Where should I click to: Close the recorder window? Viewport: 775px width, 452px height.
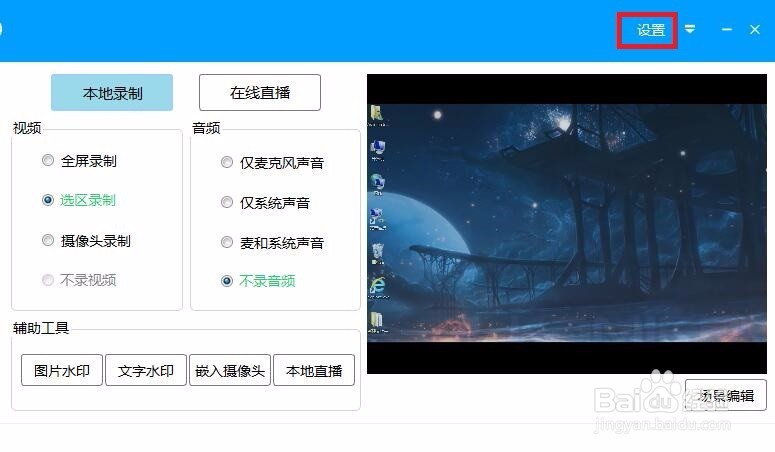tap(755, 30)
